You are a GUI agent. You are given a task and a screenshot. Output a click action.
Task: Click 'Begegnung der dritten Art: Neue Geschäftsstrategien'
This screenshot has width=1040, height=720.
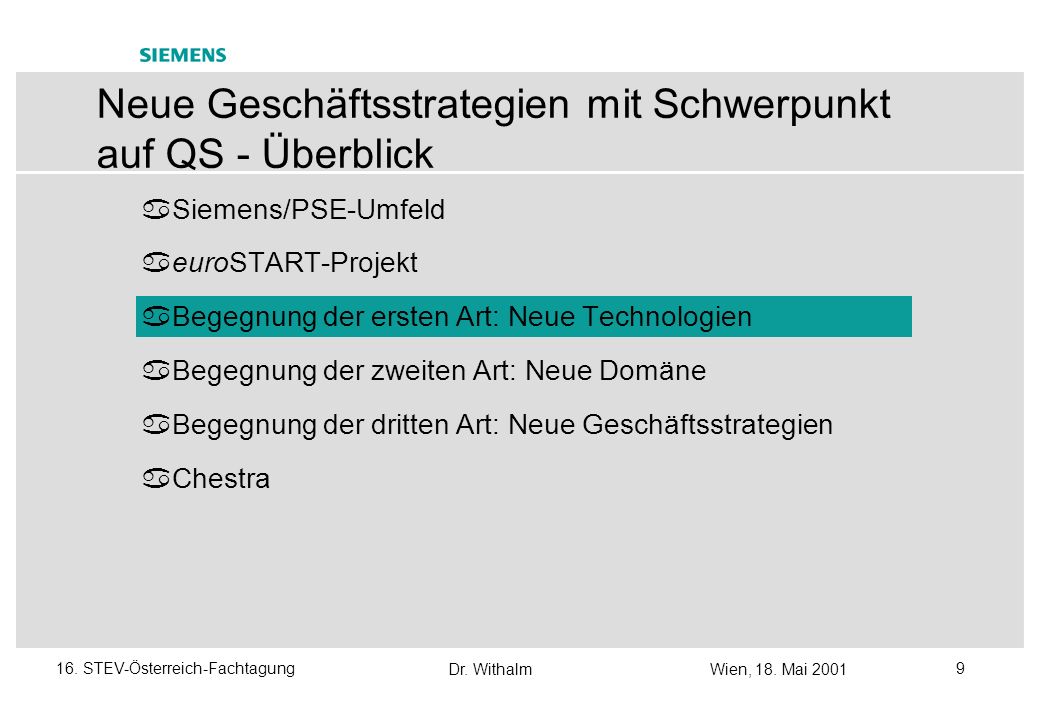coord(503,425)
